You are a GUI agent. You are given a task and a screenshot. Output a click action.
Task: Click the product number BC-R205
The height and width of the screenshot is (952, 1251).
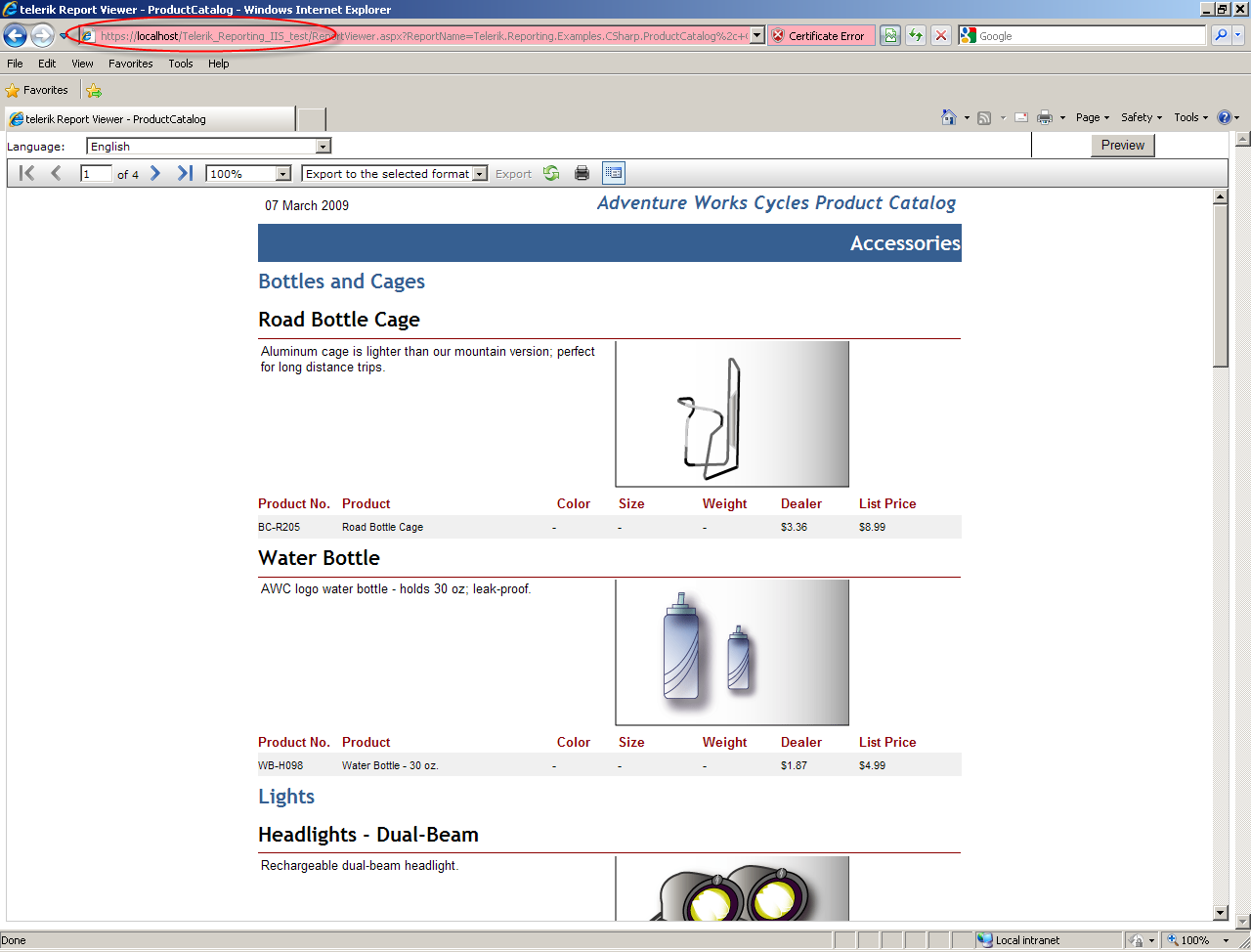[280, 527]
